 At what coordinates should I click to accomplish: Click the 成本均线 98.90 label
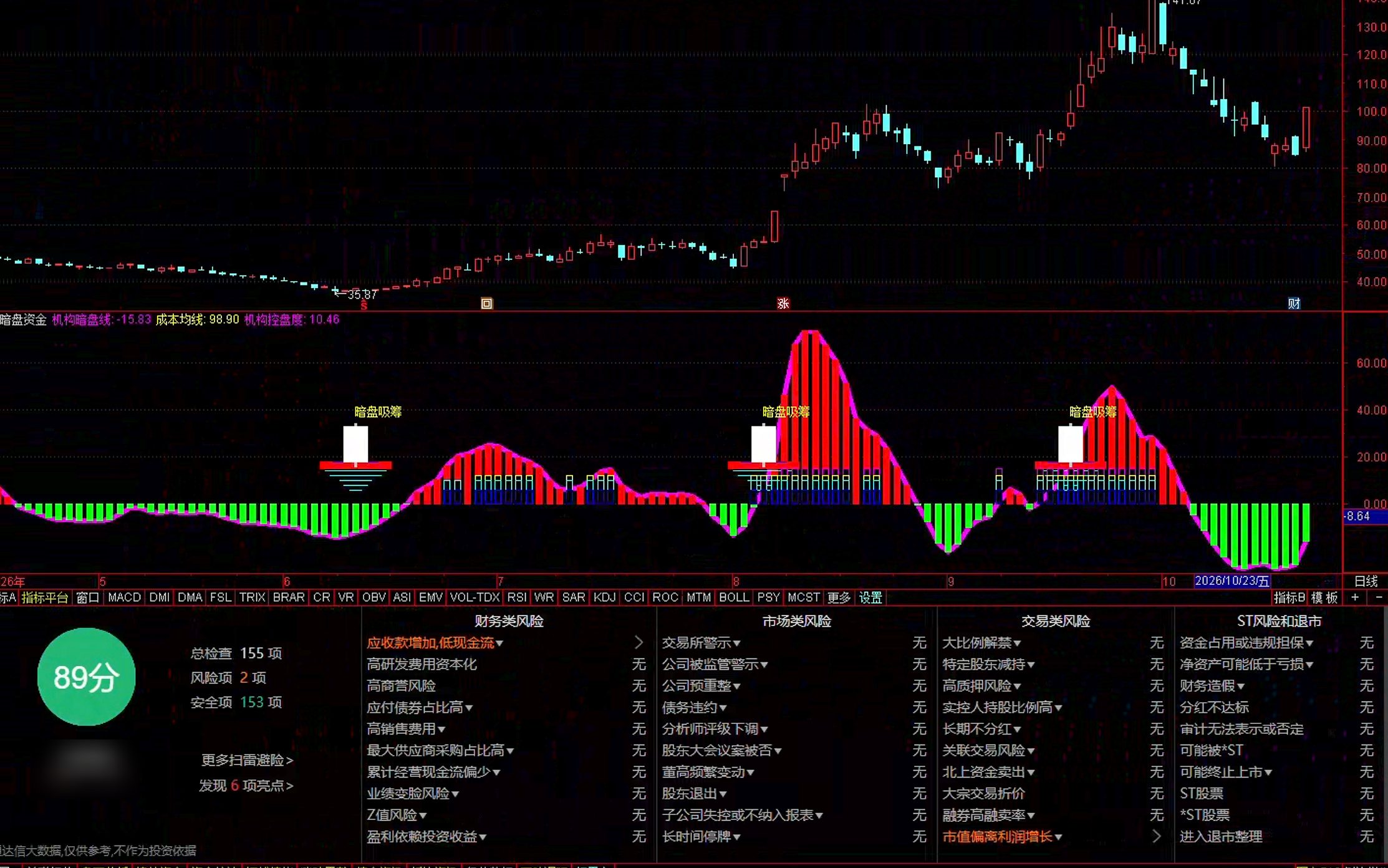[x=197, y=319]
